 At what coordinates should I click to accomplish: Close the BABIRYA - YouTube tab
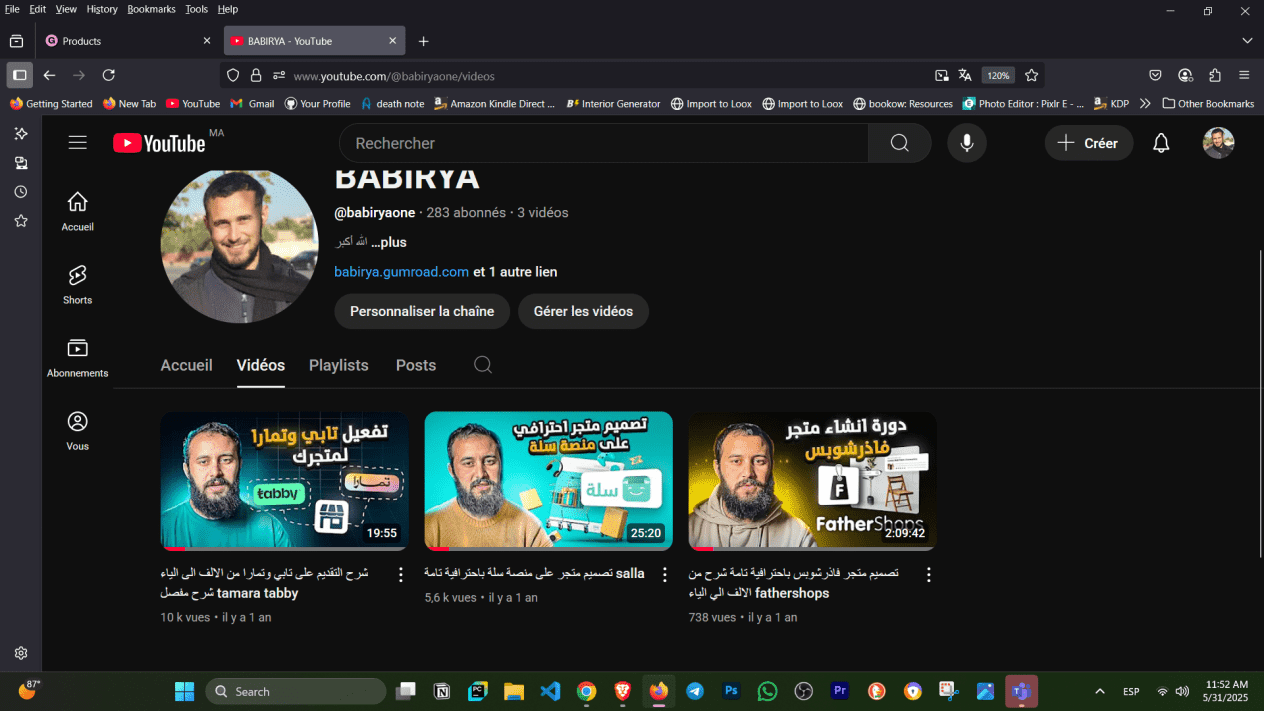pos(393,41)
